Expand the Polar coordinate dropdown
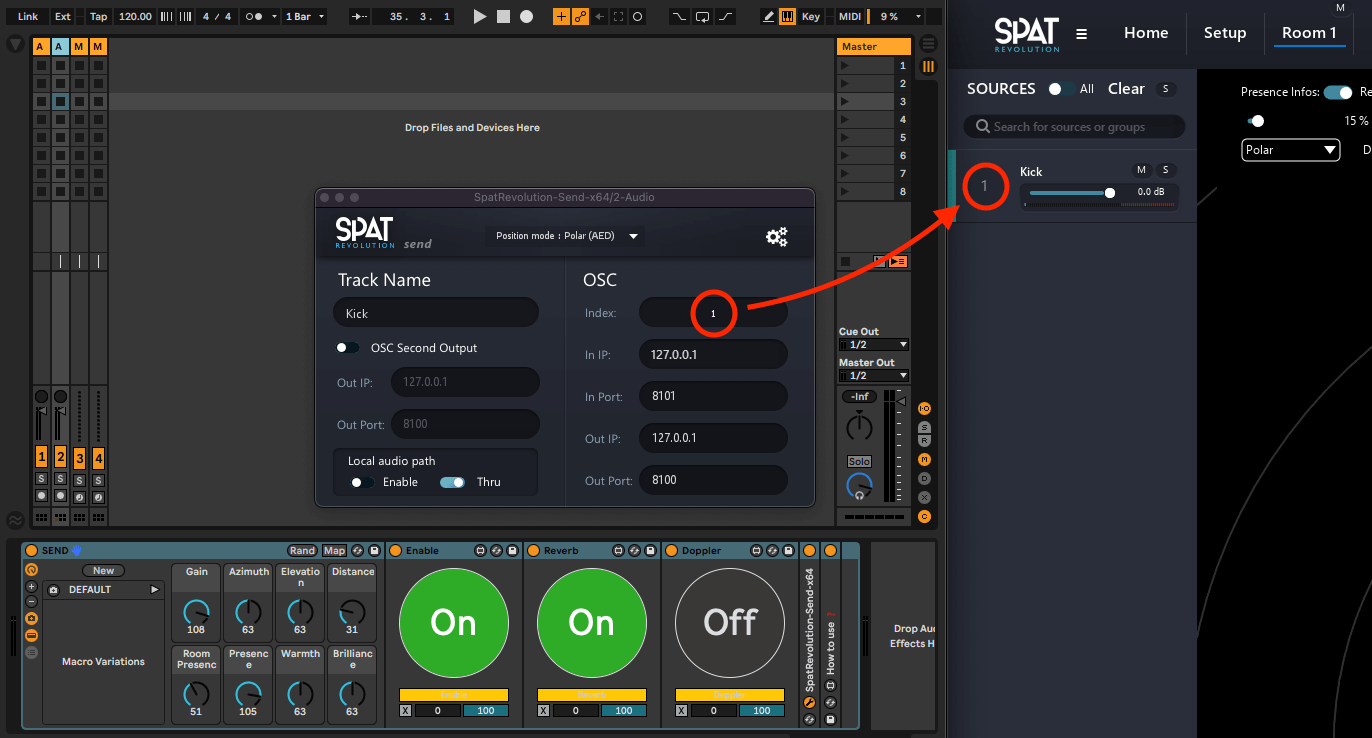The height and width of the screenshot is (738, 1372). pyautogui.click(x=1290, y=150)
